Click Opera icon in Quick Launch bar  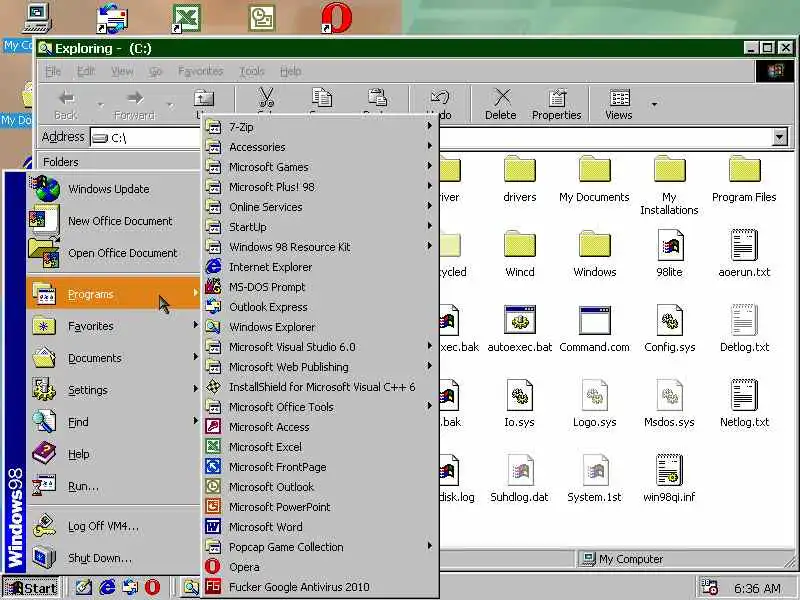(x=152, y=587)
